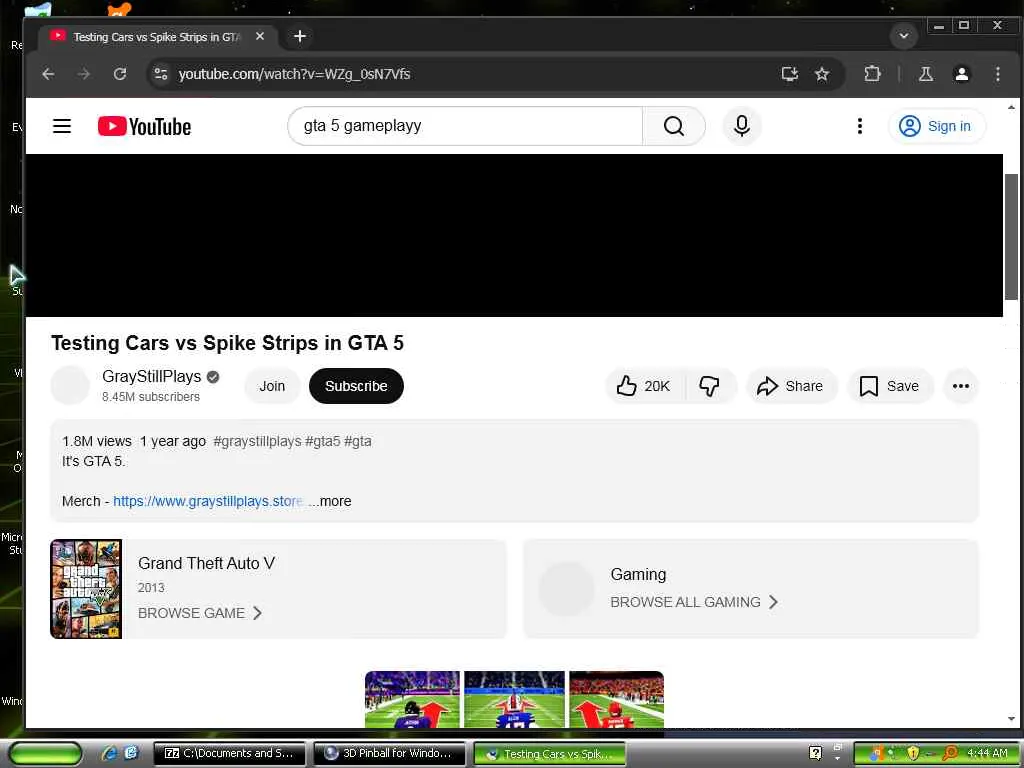Go to the YouTube home logo
The height and width of the screenshot is (768, 1024).
(144, 126)
